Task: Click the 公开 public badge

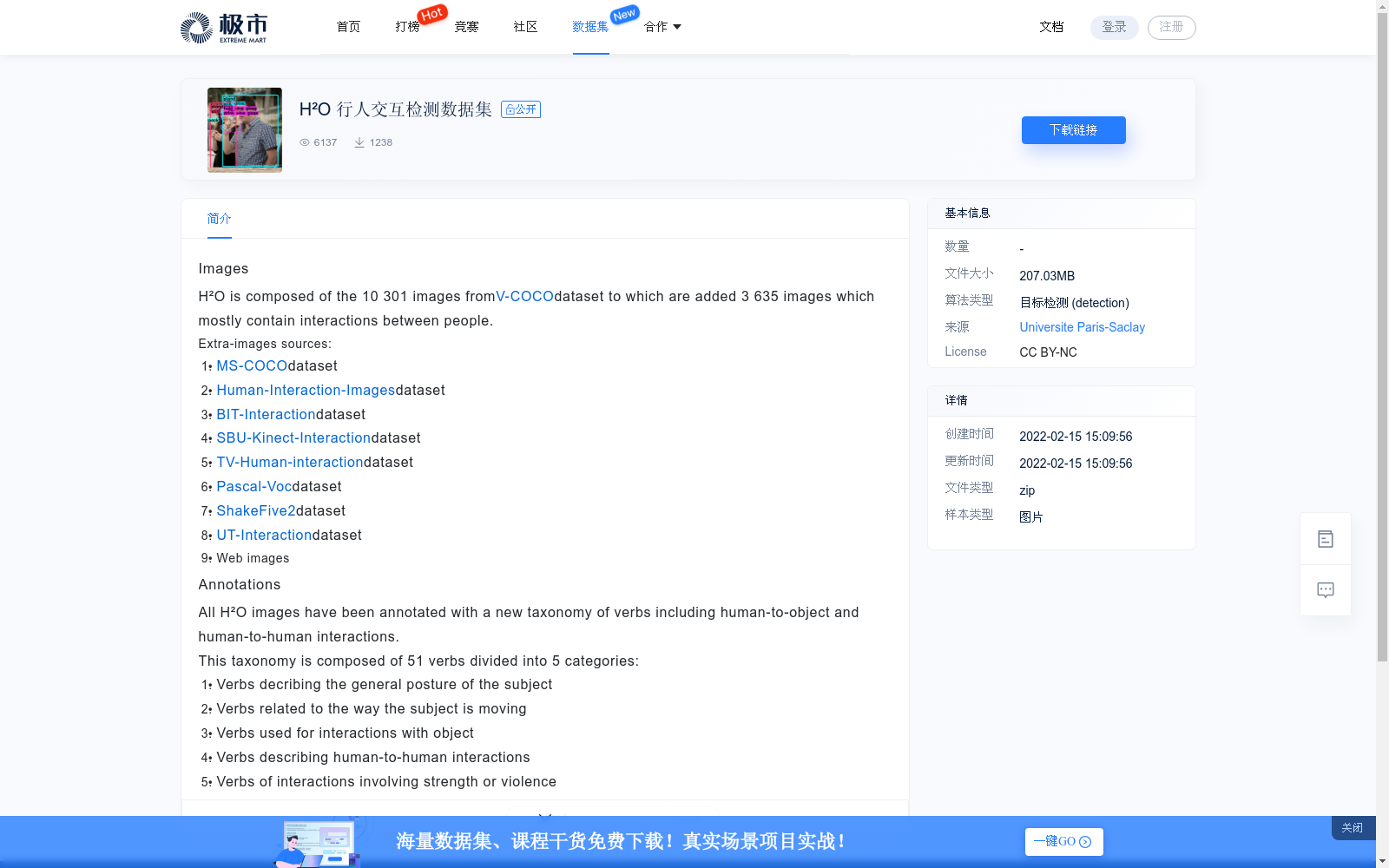Action: [521, 109]
